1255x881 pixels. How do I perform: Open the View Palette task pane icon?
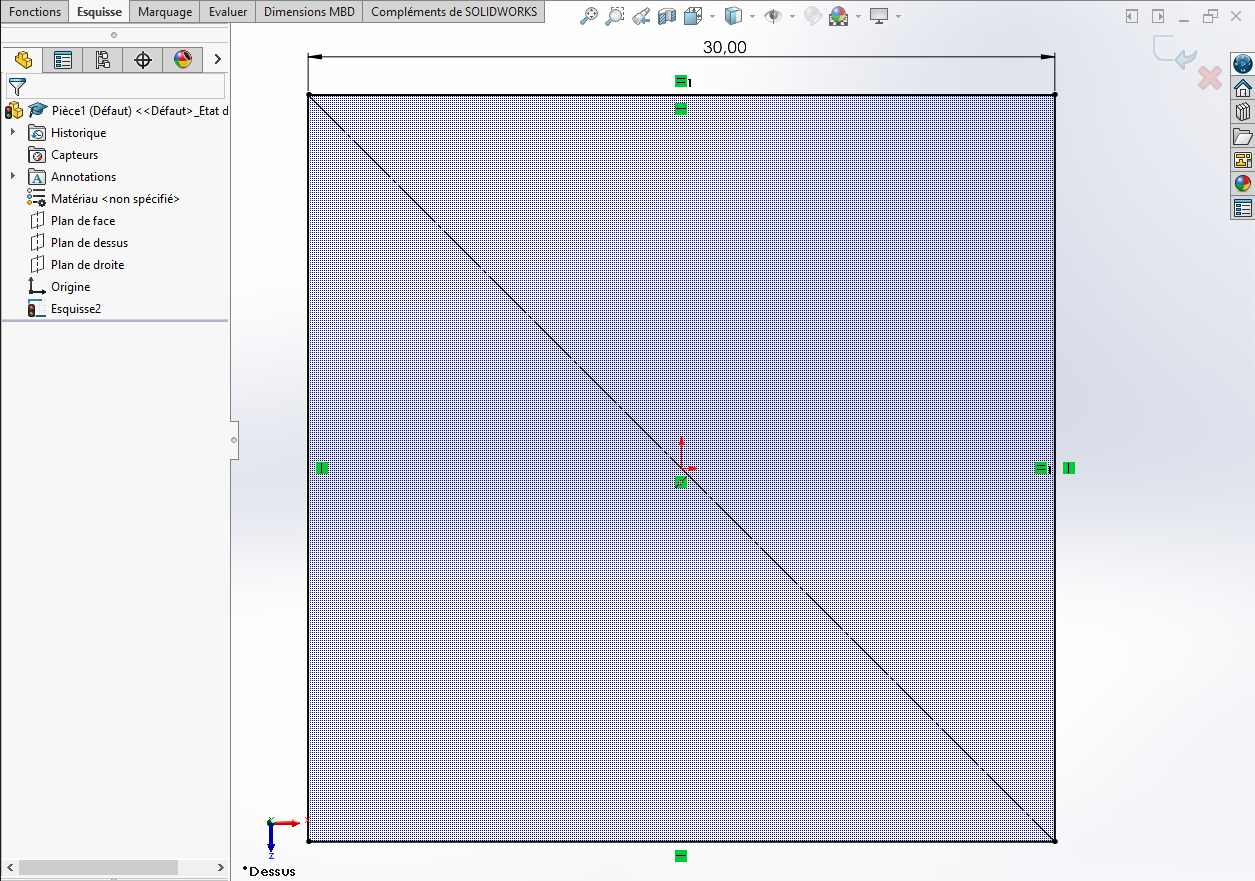pos(1243,160)
